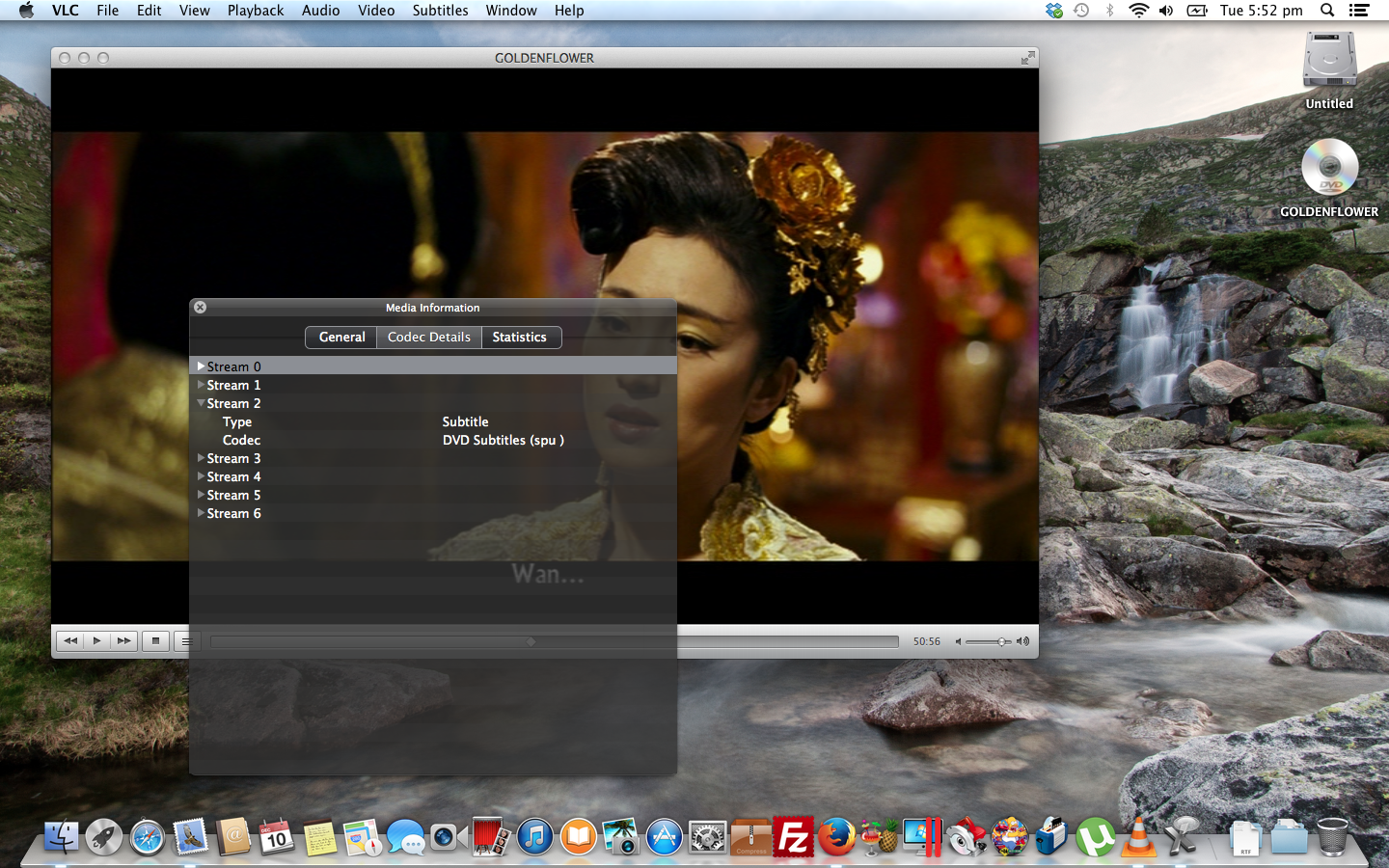Open the File menu
This screenshot has height=868, width=1389.
tap(108, 11)
